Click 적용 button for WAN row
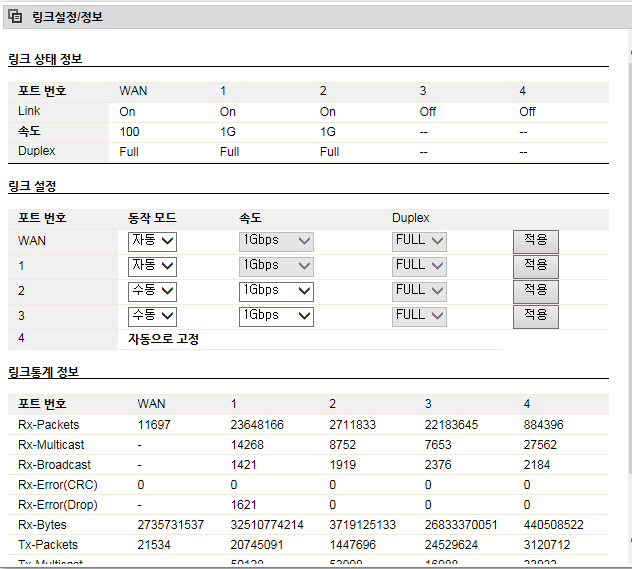 point(536,242)
